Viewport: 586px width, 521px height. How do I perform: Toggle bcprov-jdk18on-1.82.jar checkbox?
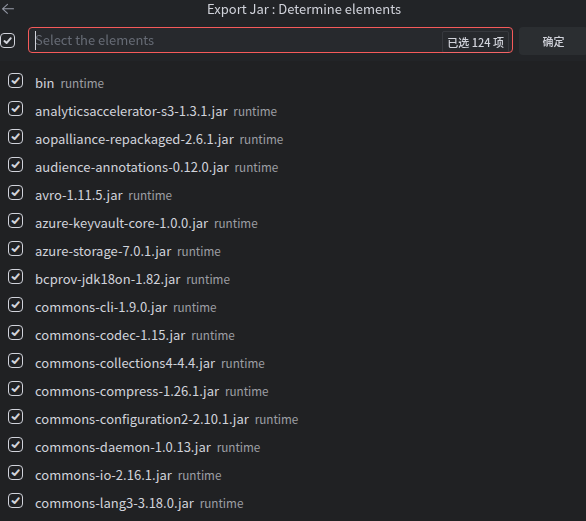[16, 277]
